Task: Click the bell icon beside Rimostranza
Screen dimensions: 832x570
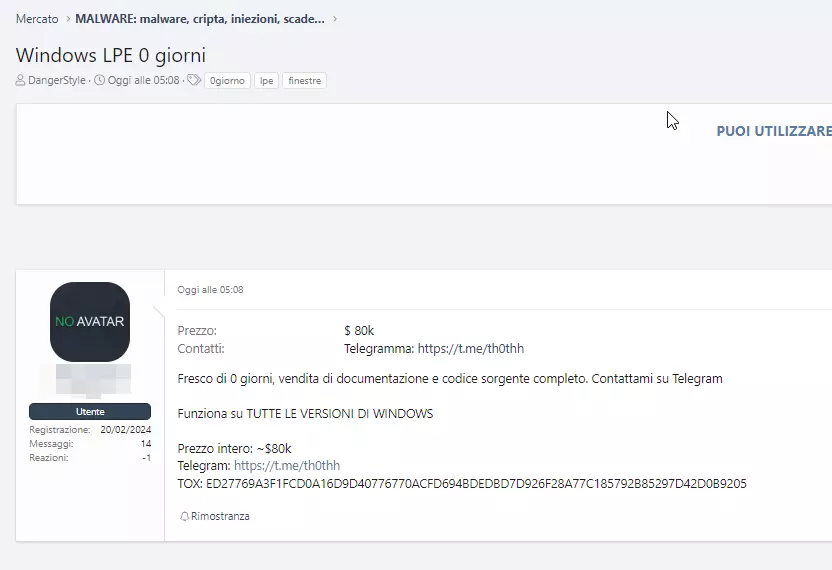Action: pos(184,516)
